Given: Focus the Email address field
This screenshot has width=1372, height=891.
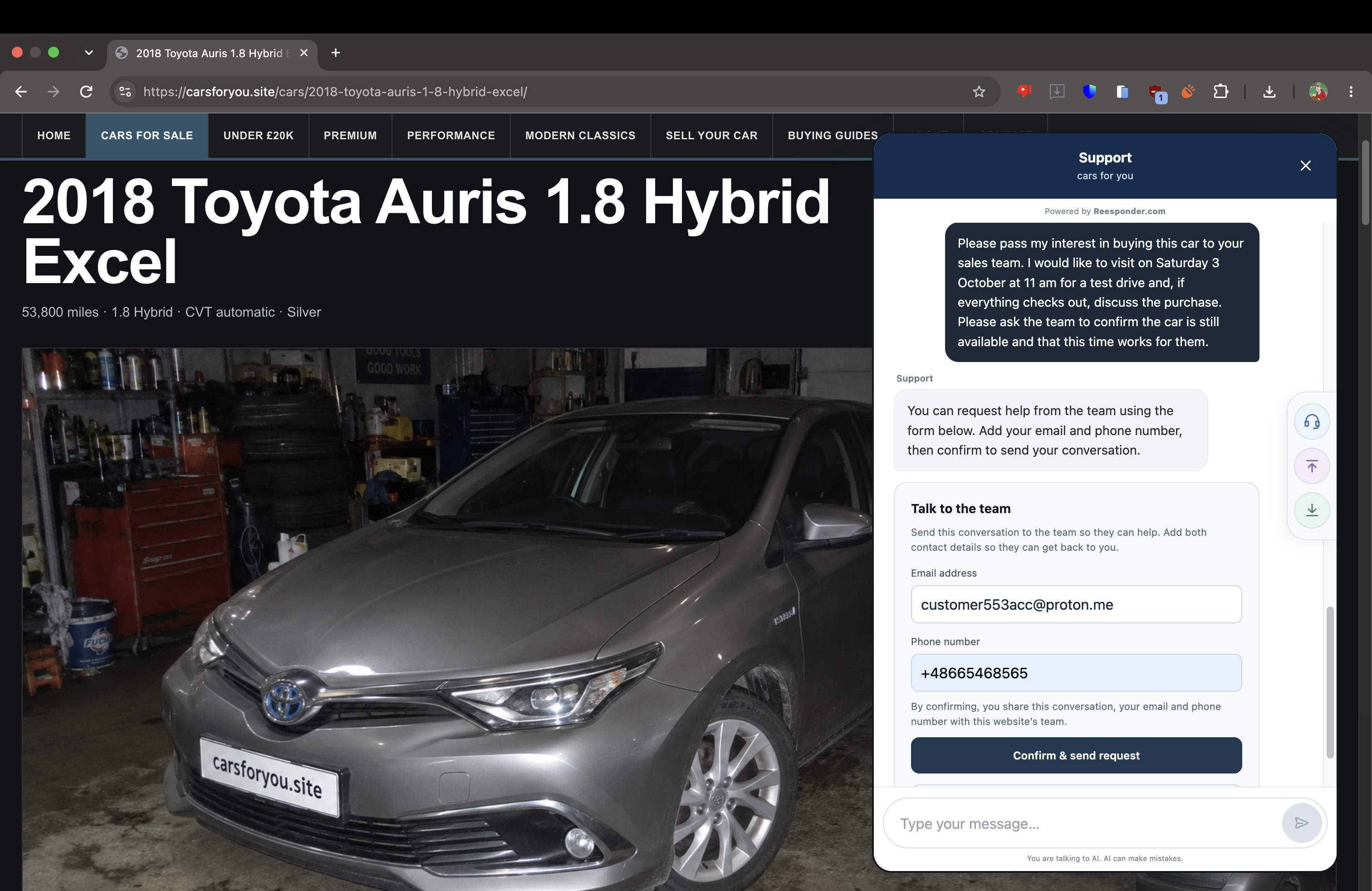Looking at the screenshot, I should click(1076, 605).
